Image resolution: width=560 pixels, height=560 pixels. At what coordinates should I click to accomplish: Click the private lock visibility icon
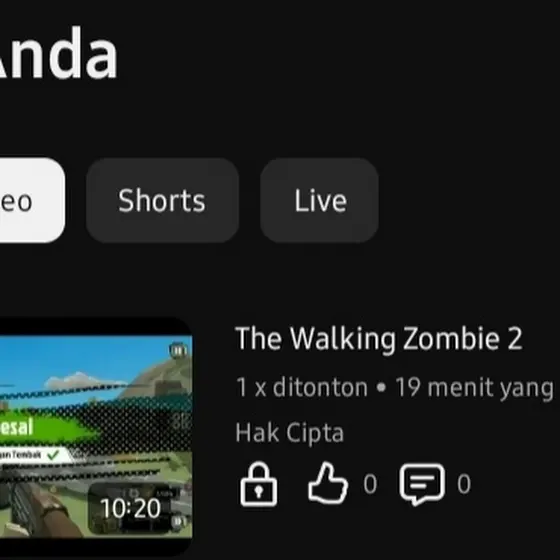coord(259,485)
